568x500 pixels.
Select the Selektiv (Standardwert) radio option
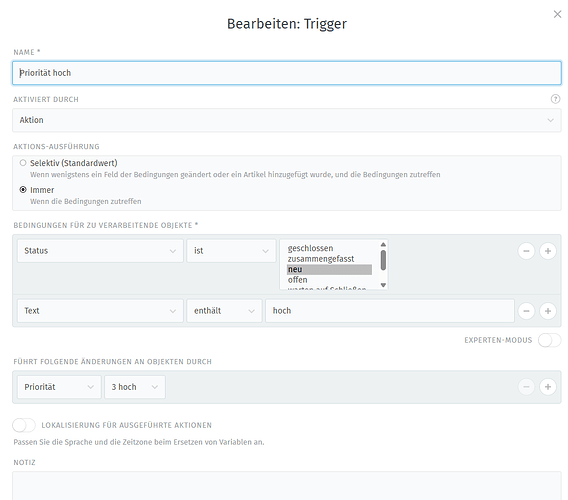(23, 163)
